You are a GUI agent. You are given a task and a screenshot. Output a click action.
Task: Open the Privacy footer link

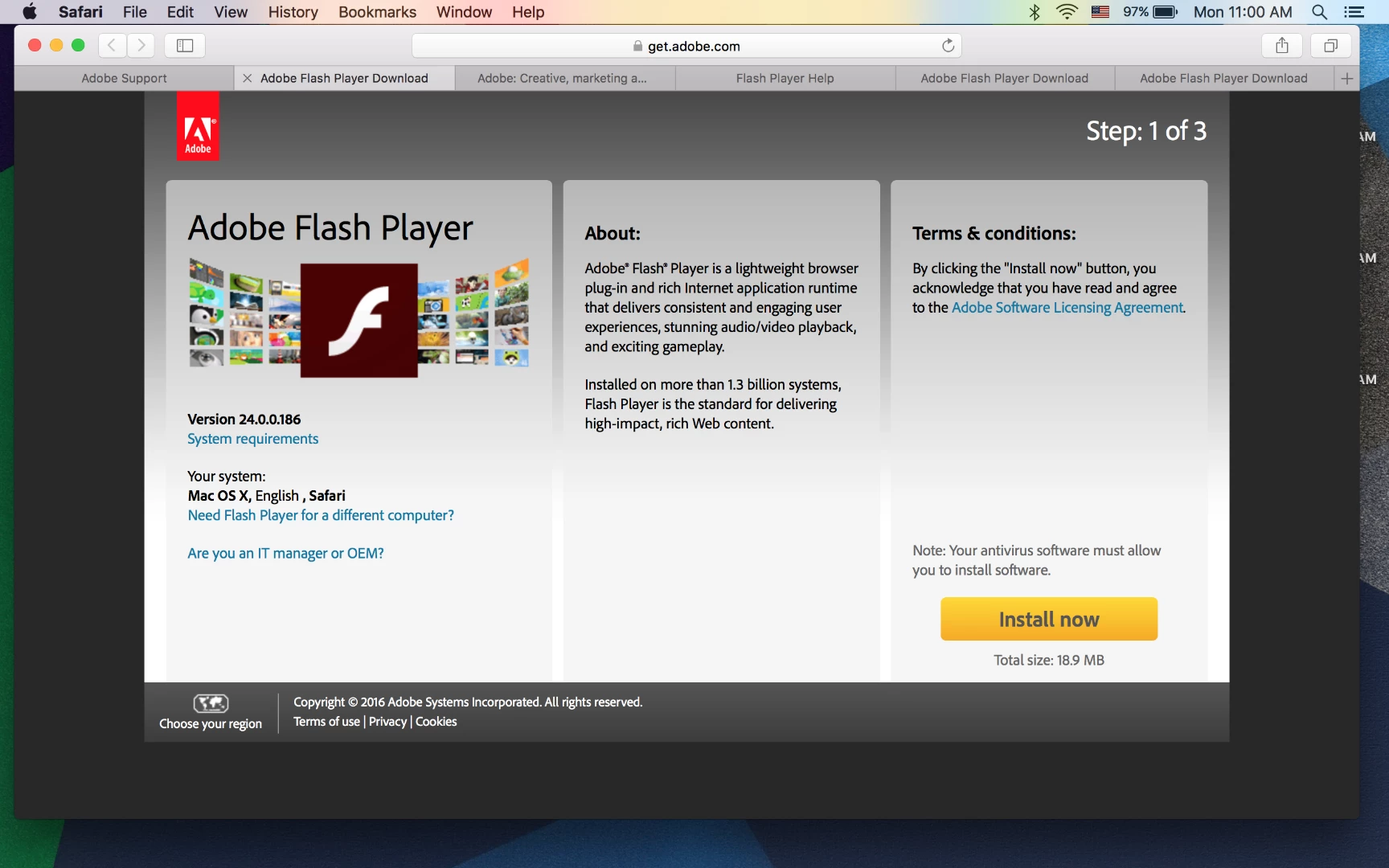pyautogui.click(x=387, y=722)
